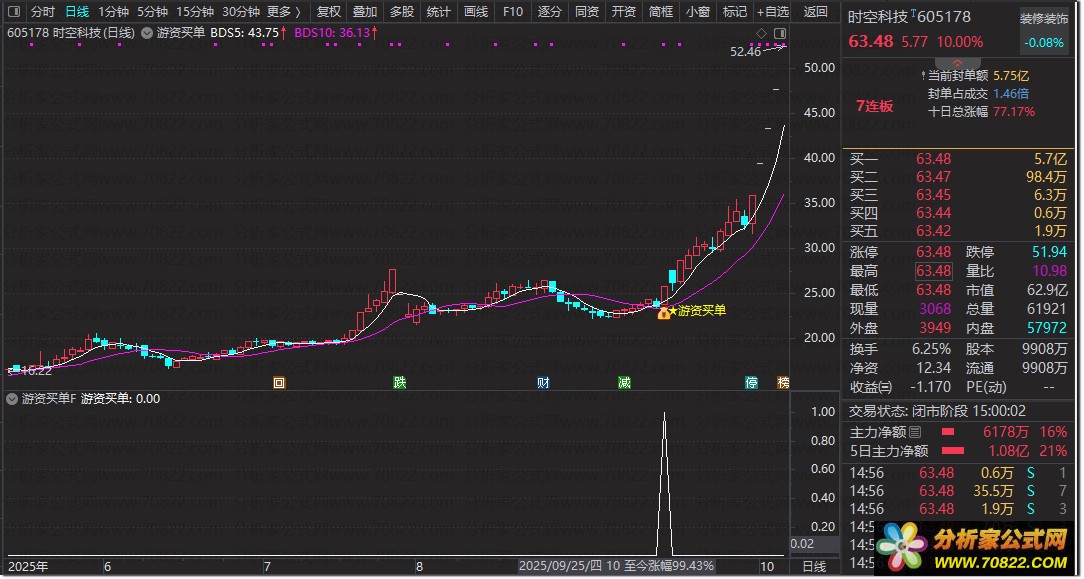This screenshot has width=1084, height=579.
Task: Click the 返回 button
Action: tap(816, 12)
